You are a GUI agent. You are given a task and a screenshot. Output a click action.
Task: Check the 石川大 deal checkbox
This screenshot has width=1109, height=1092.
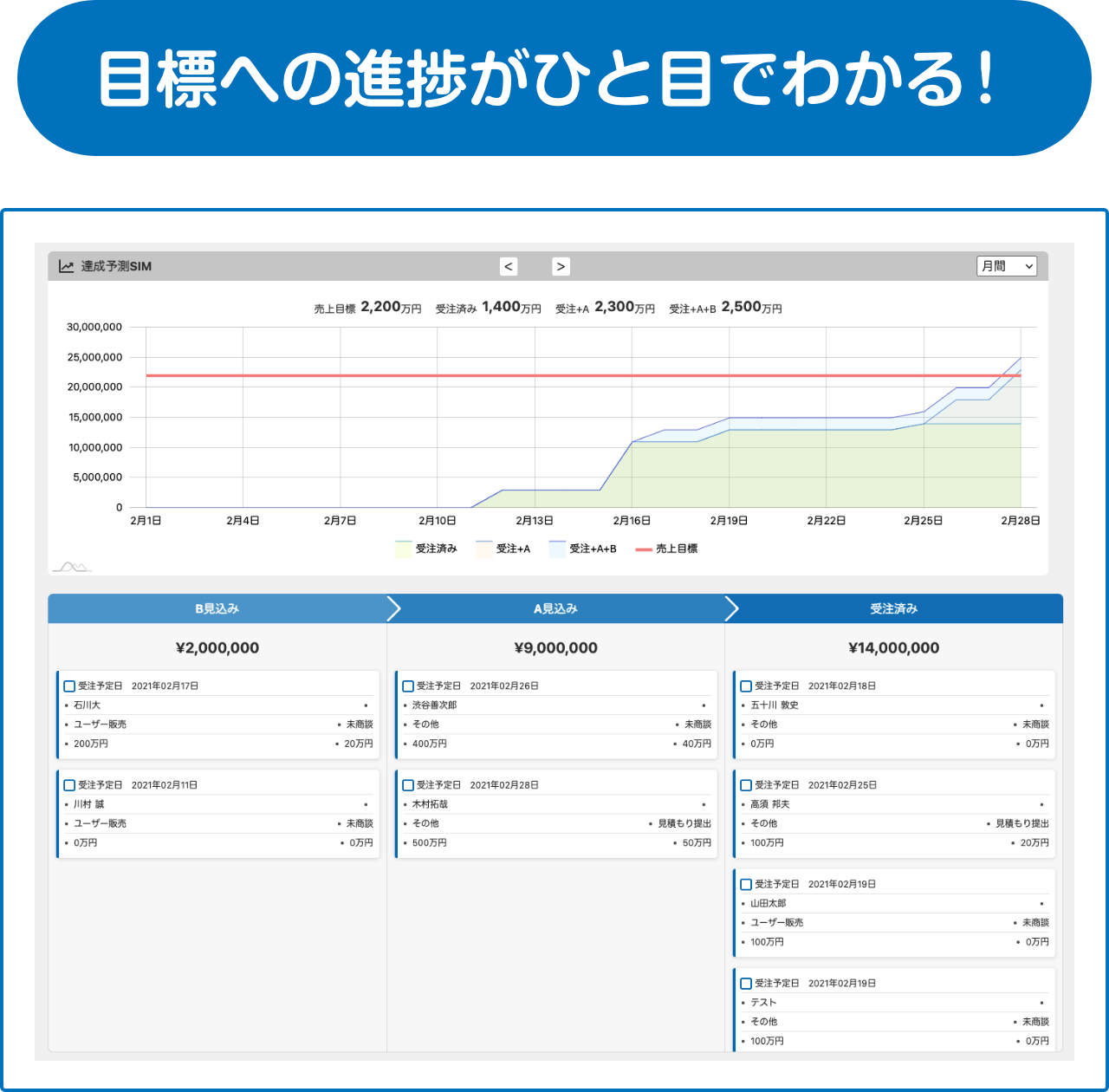coord(69,686)
